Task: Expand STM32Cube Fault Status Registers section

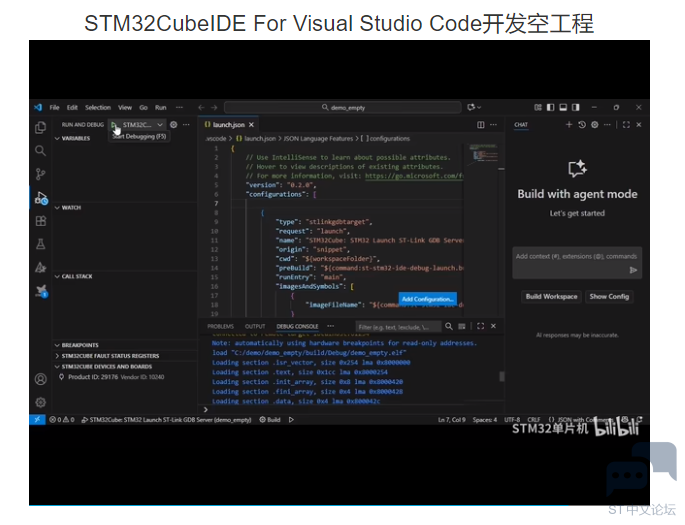Action: [x=110, y=355]
